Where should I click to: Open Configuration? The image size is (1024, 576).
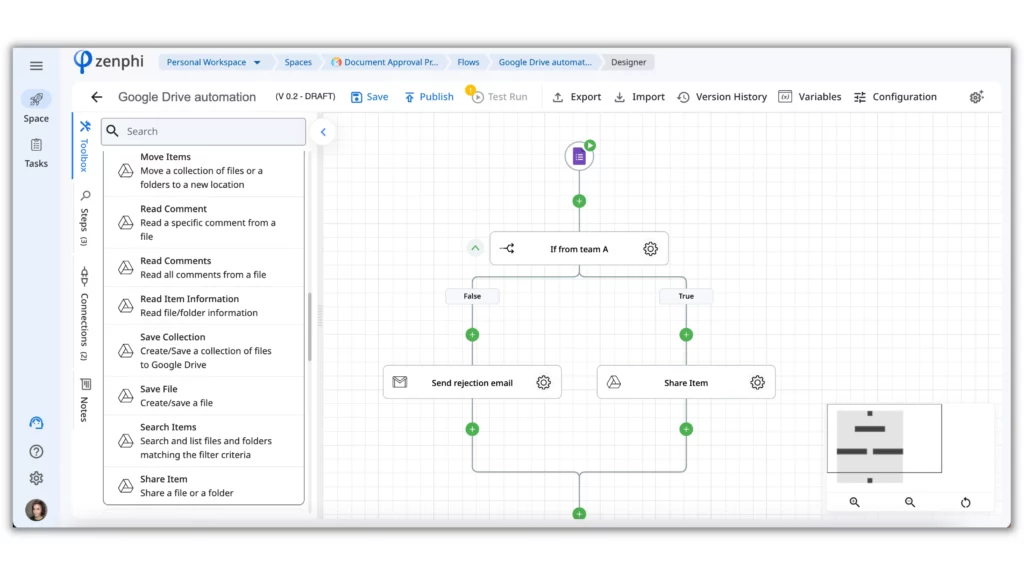[x=895, y=97]
